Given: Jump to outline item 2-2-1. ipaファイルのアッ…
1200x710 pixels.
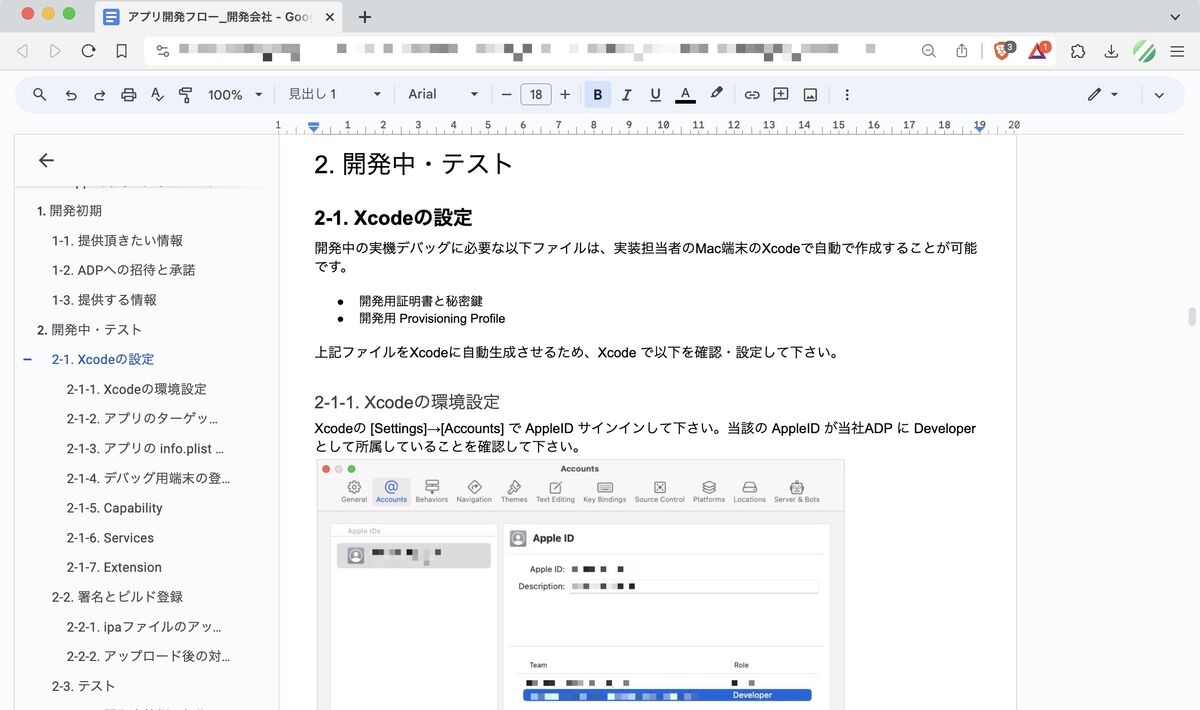Looking at the screenshot, I should tap(144, 627).
